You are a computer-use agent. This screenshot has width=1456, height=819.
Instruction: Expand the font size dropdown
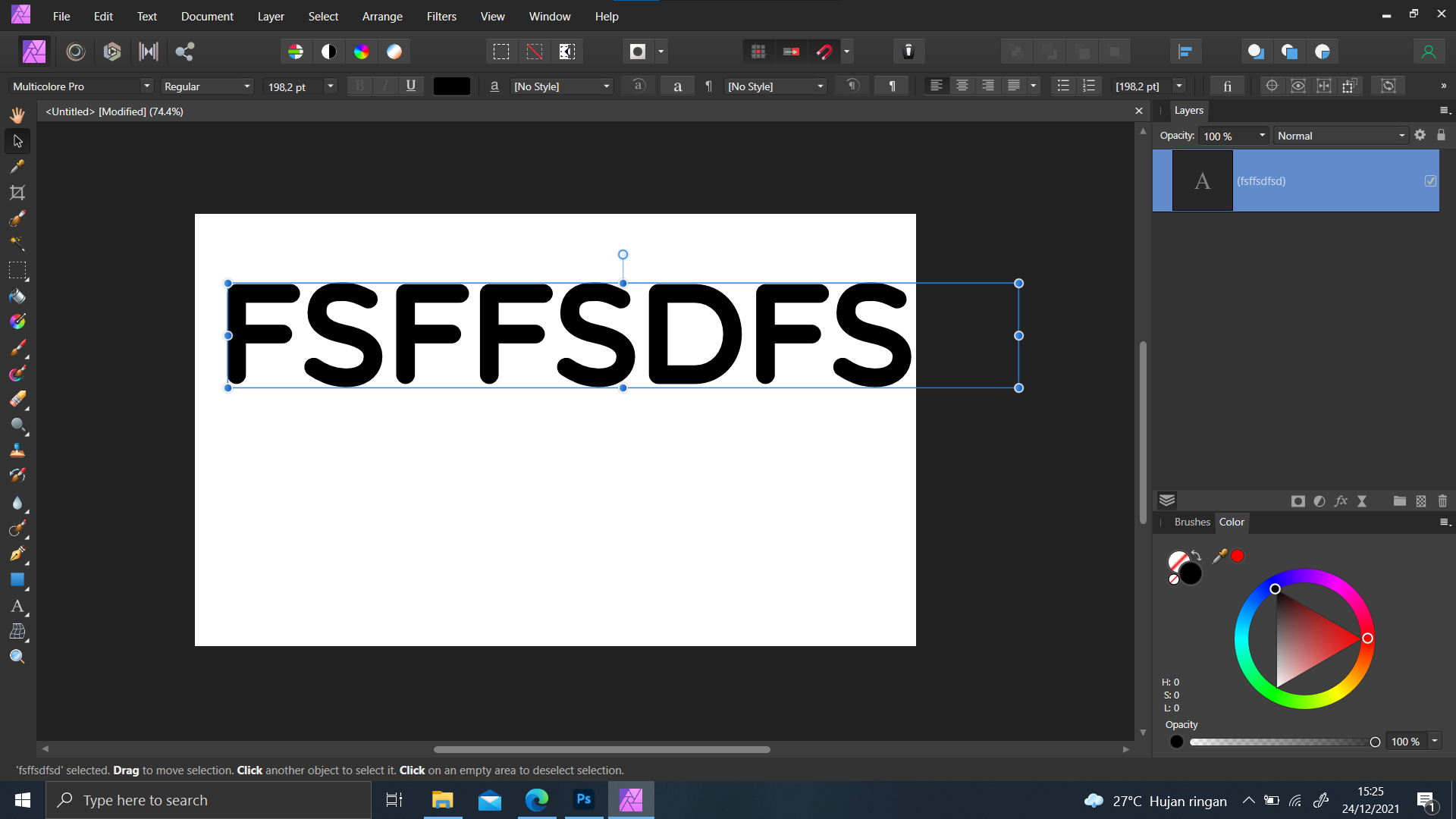330,86
